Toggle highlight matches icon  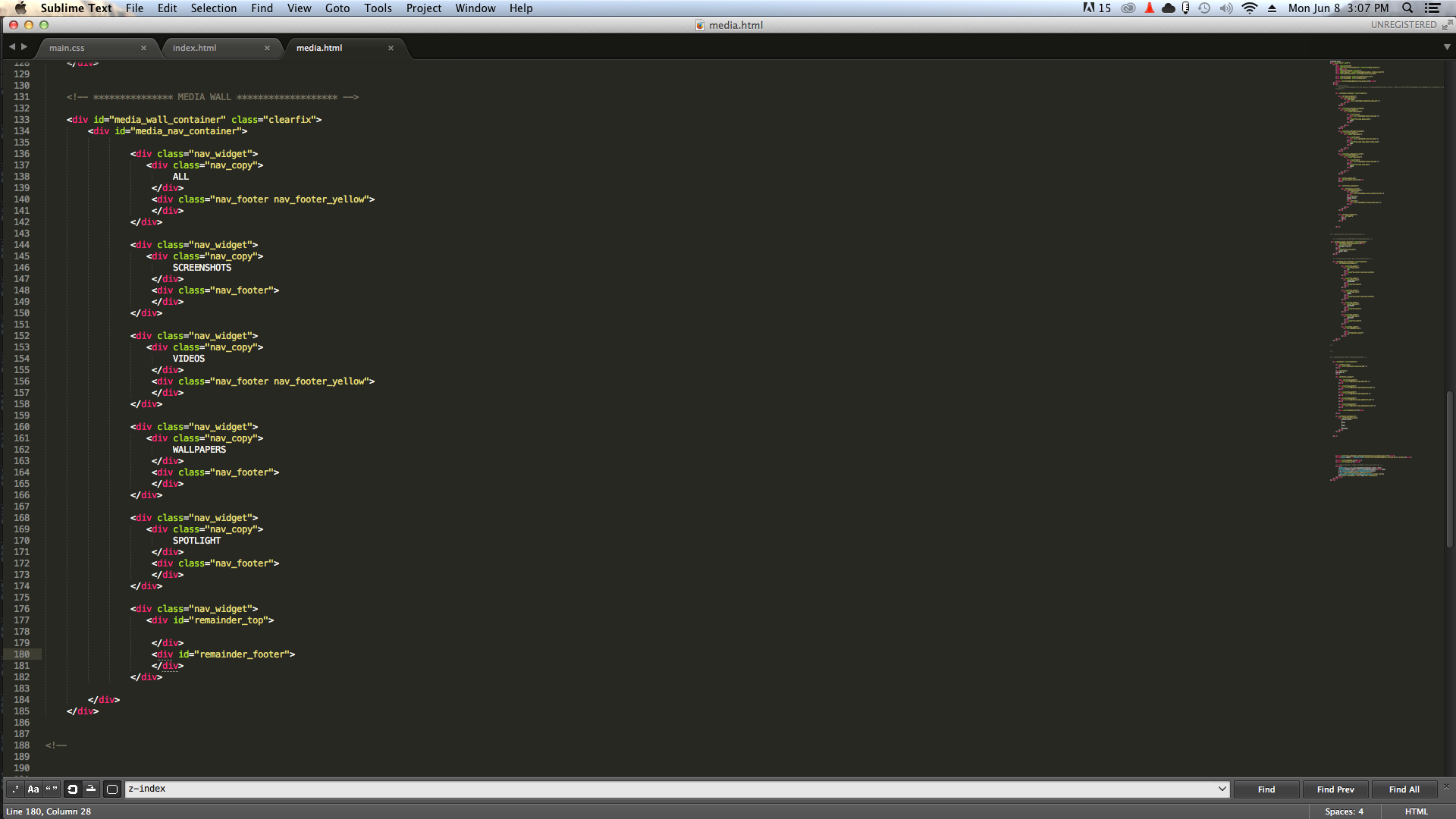pyautogui.click(x=112, y=789)
